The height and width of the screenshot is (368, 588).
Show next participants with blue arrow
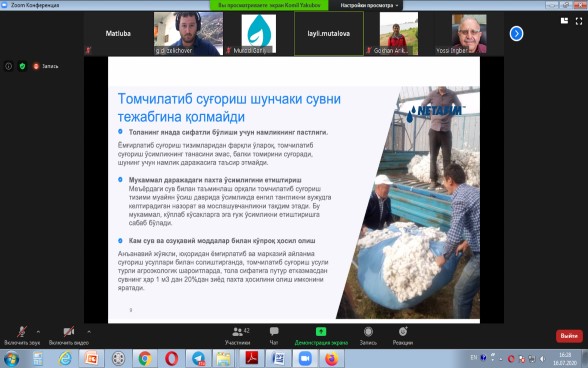[516, 33]
